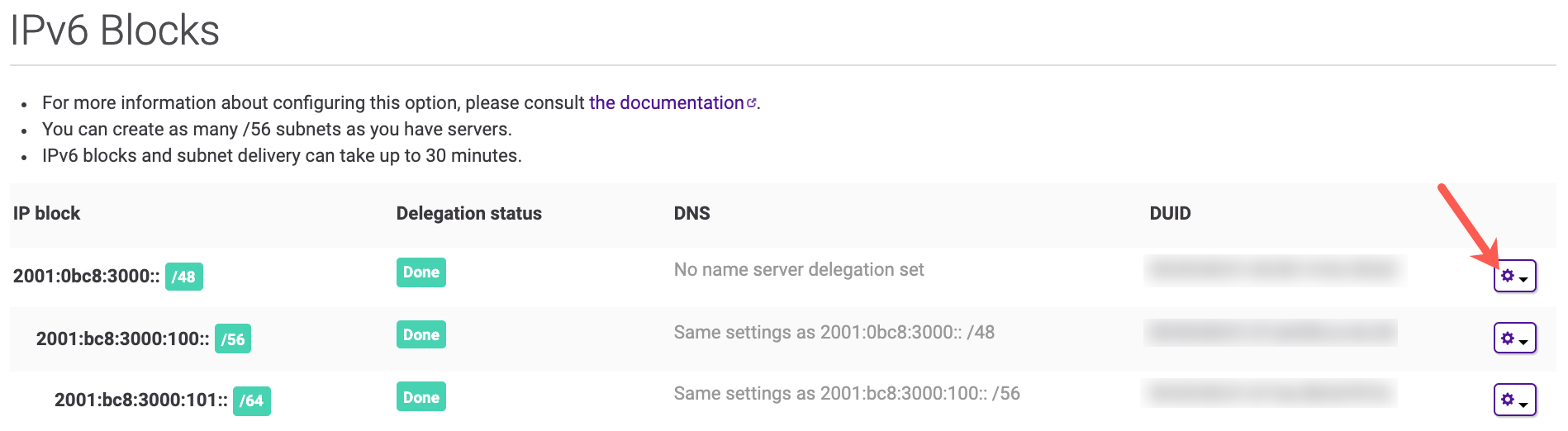Click Done status for the /64 subnet
Screen dimensions: 1568x431
pos(421,397)
